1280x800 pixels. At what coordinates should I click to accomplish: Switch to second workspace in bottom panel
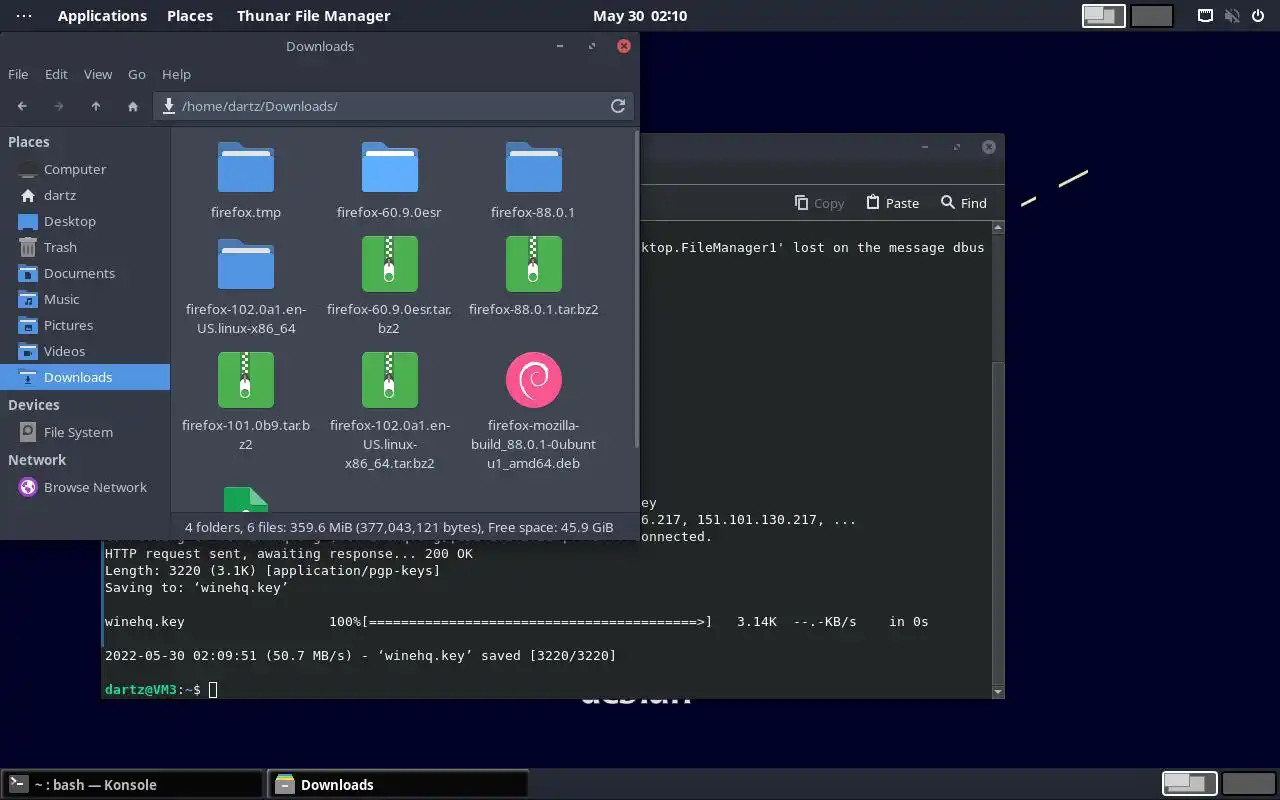tap(1249, 783)
